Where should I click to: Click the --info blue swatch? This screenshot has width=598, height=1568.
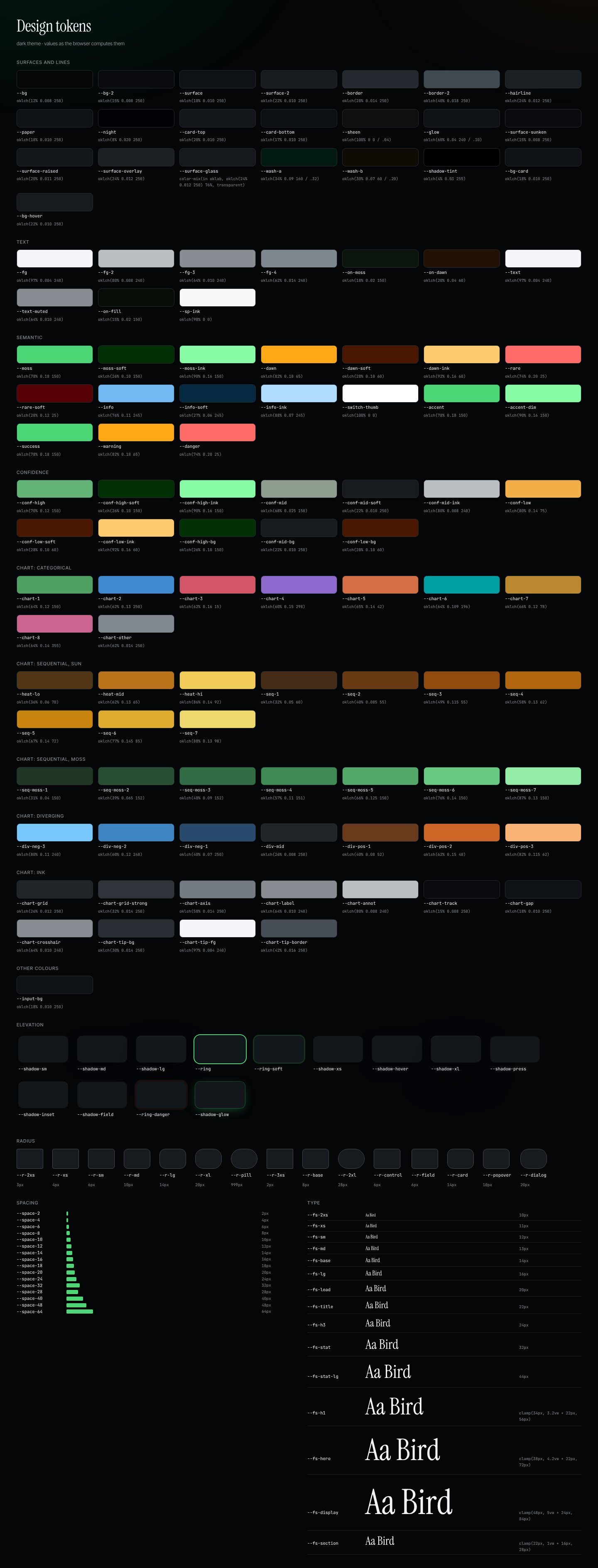[136, 393]
